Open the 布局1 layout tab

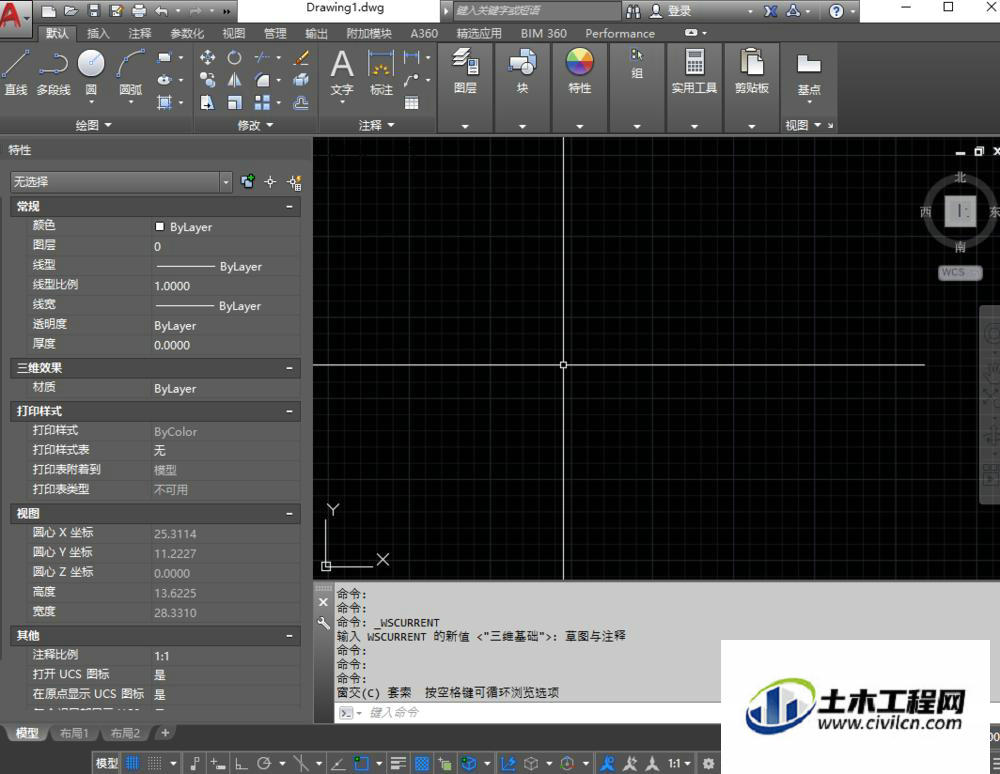[x=74, y=733]
